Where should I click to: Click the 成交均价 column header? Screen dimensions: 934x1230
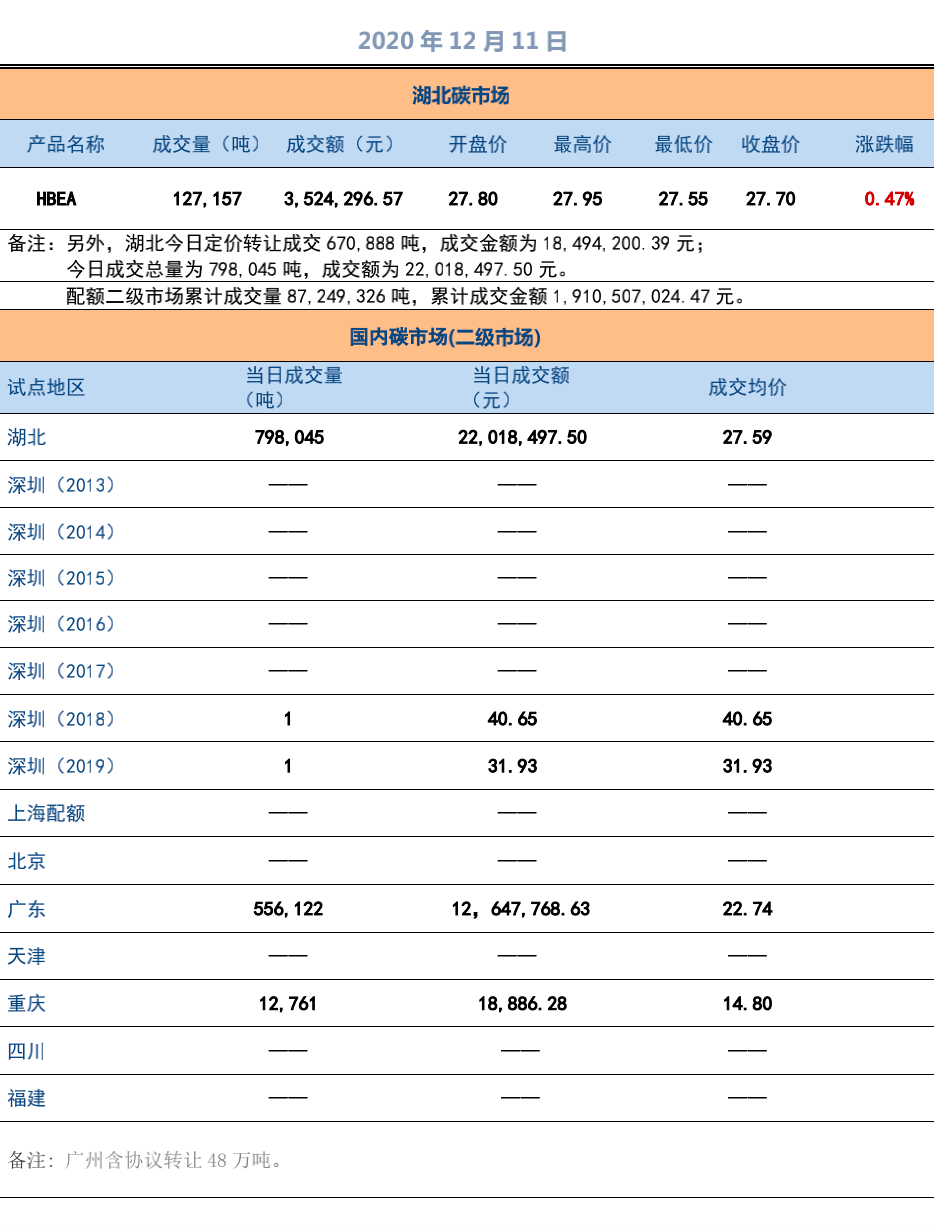[747, 387]
